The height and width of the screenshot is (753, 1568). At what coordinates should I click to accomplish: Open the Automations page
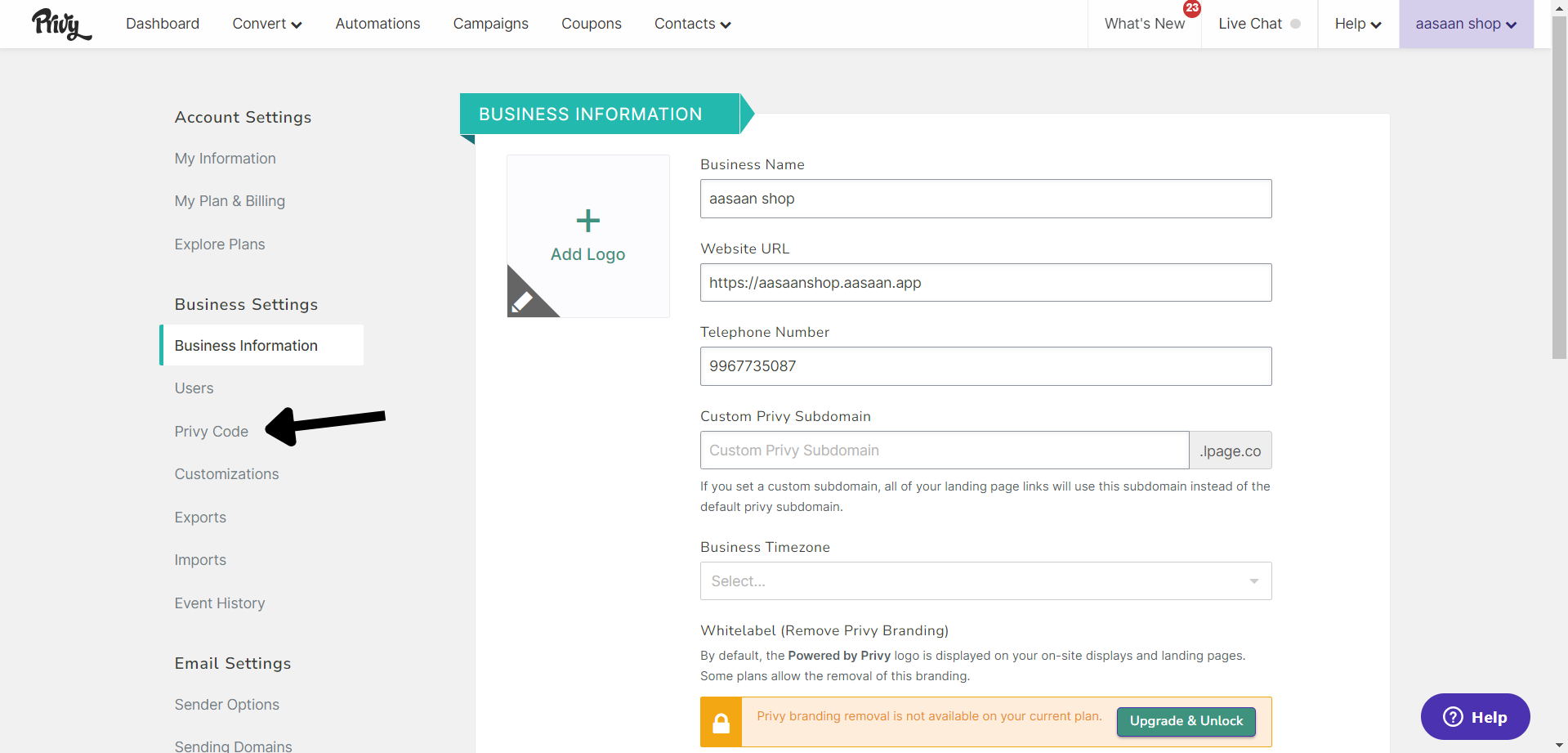point(377,24)
